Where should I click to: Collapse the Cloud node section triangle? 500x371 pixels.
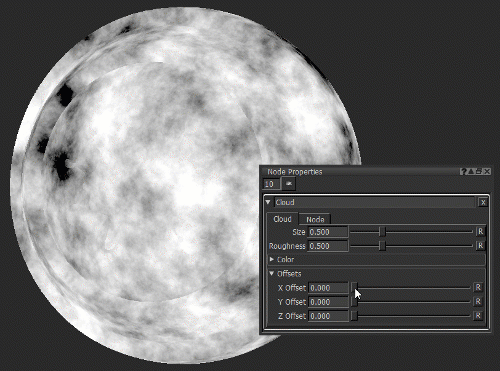(268, 202)
